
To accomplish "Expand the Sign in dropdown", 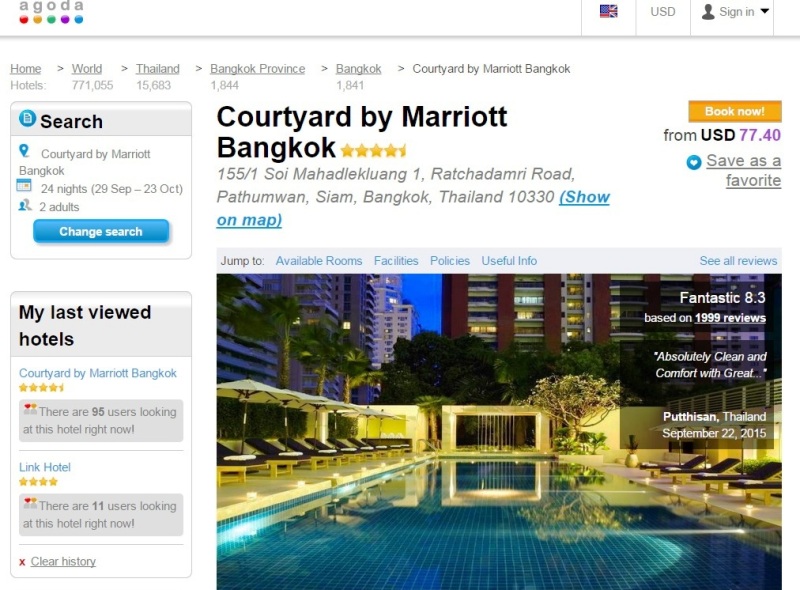I will (735, 12).
